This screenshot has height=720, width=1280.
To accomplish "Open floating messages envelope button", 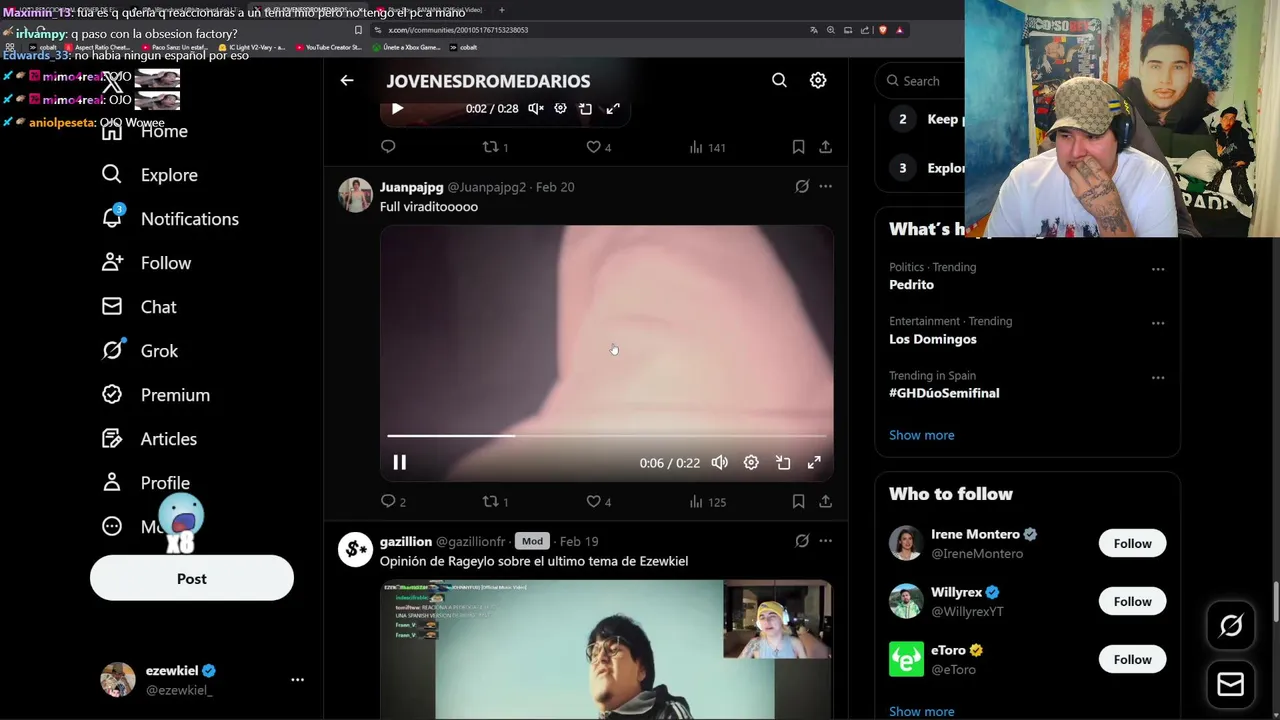I will pos(1230,684).
